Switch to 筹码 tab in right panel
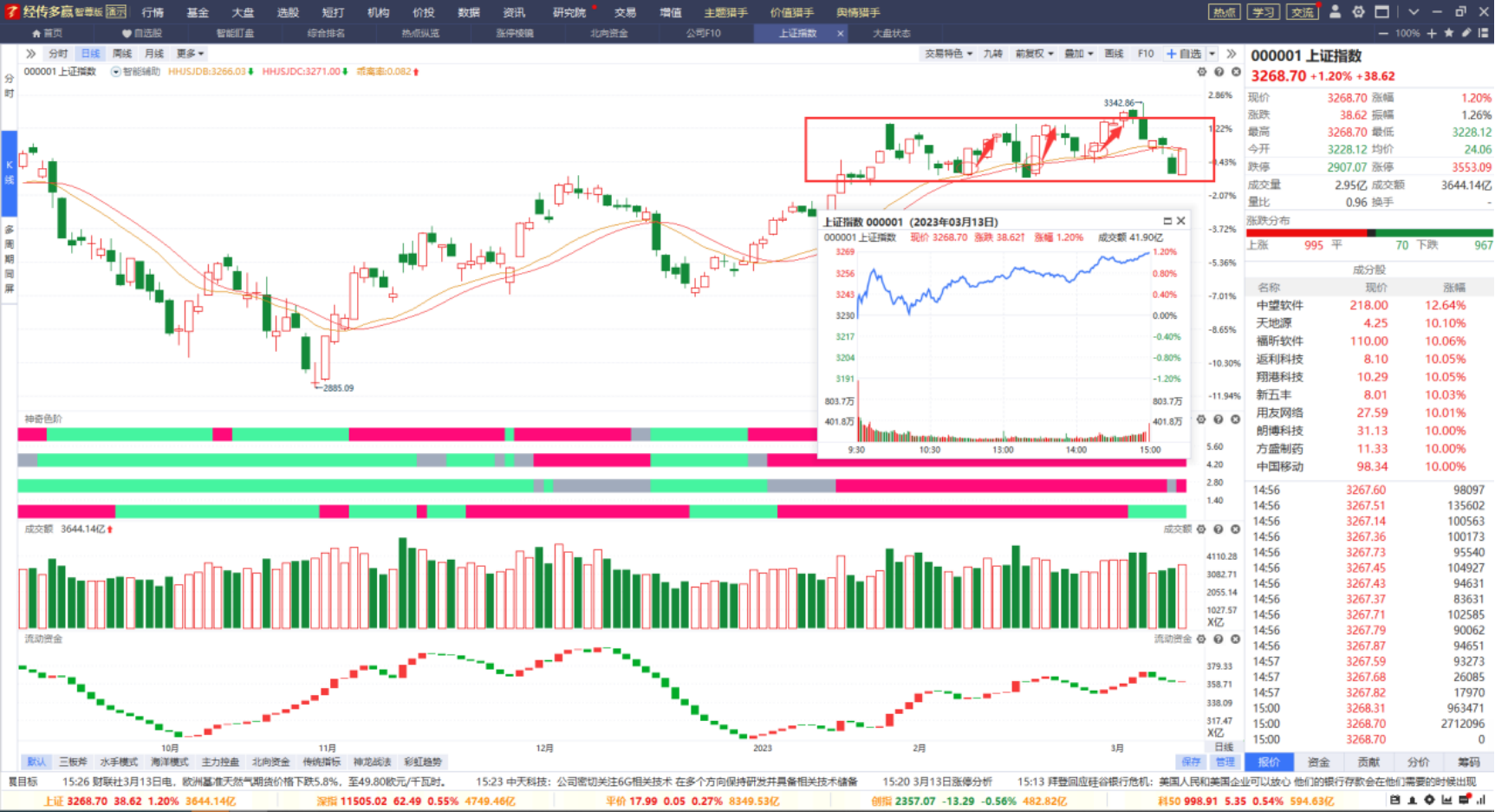The image size is (1495, 812). tap(1469, 762)
